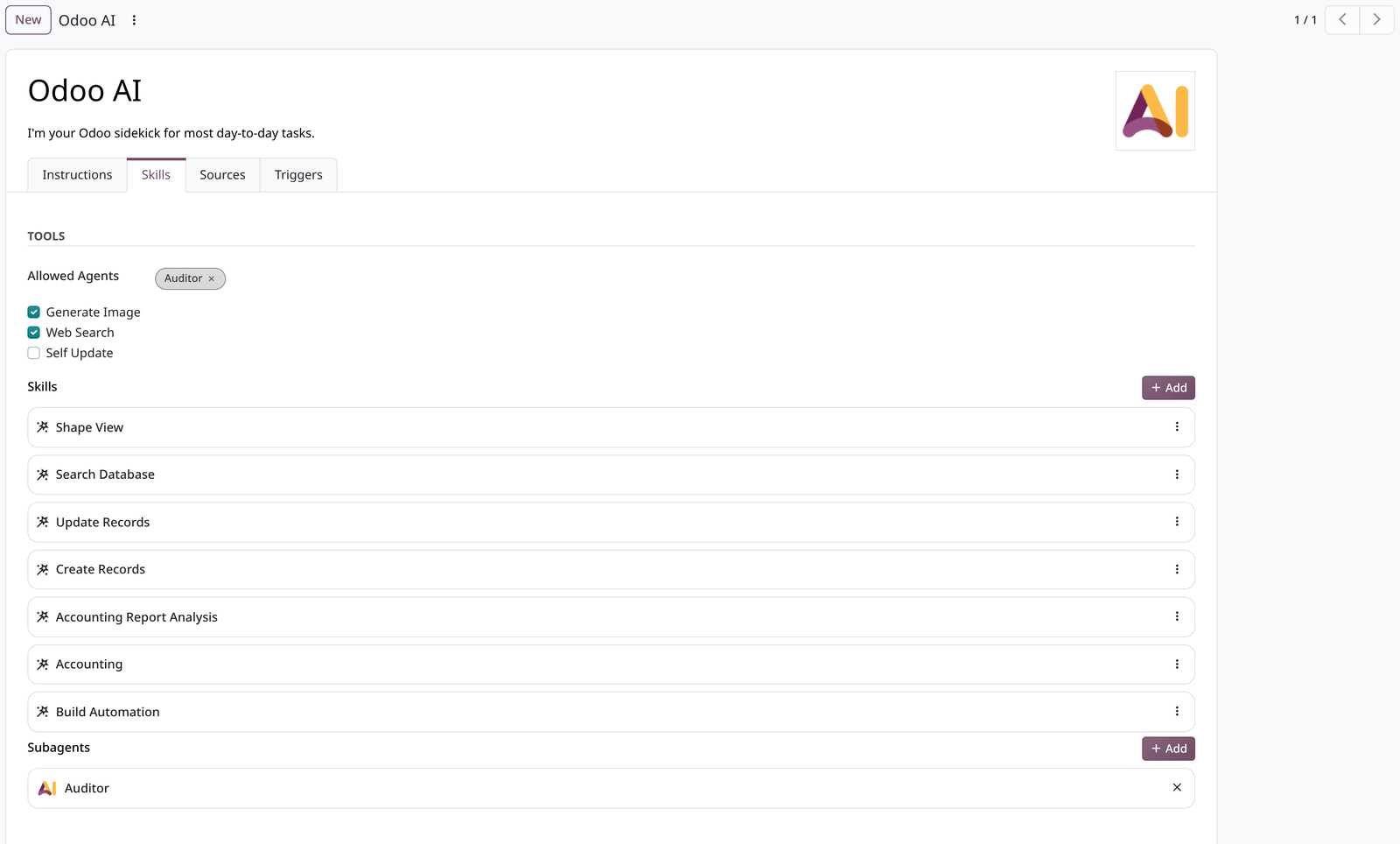
Task: Click the Allowed Agents field area
Action: 675,278
